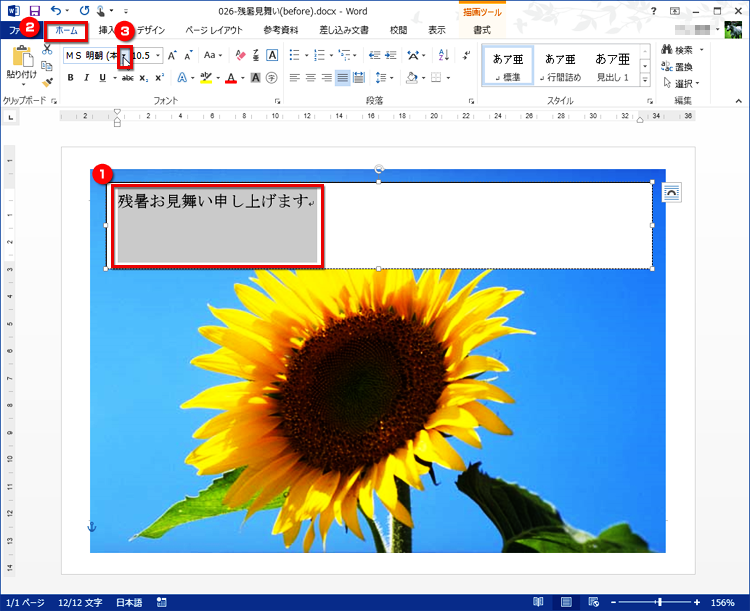Image resolution: width=750 pixels, height=611 pixels.
Task: Click the macro recording status icon
Action: pos(162,602)
